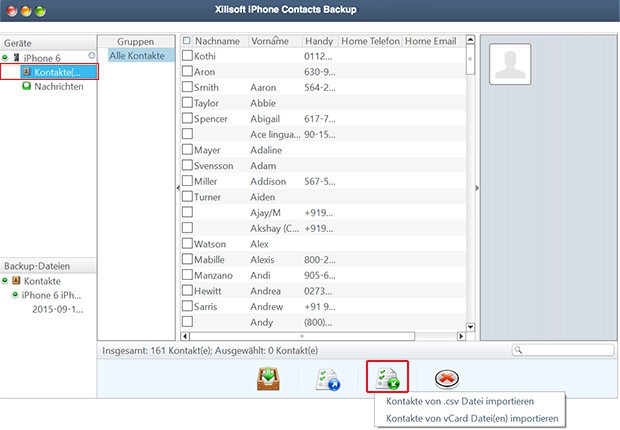Collapse the Backup-Dateien Kontakte tree node
The image size is (620, 430).
pyautogui.click(x=5, y=280)
